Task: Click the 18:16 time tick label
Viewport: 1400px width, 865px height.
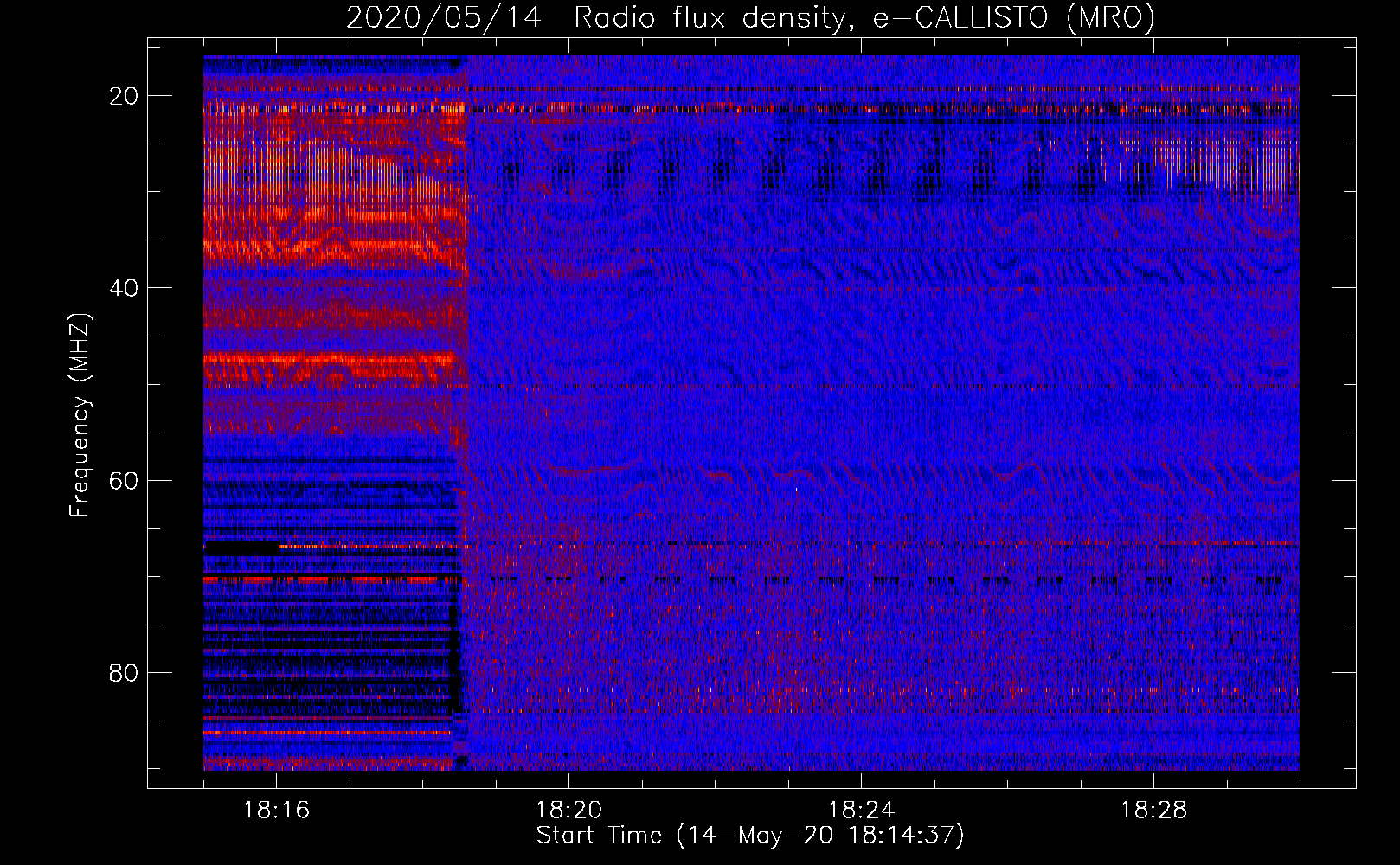Action: click(276, 811)
